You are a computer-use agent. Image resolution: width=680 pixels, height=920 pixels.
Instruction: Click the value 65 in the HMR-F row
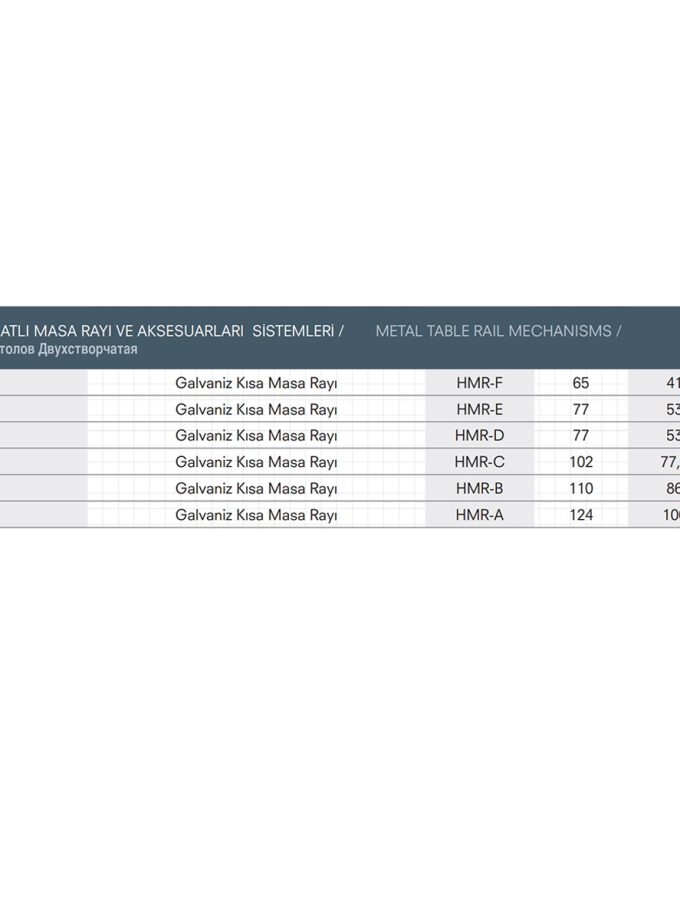click(x=581, y=383)
